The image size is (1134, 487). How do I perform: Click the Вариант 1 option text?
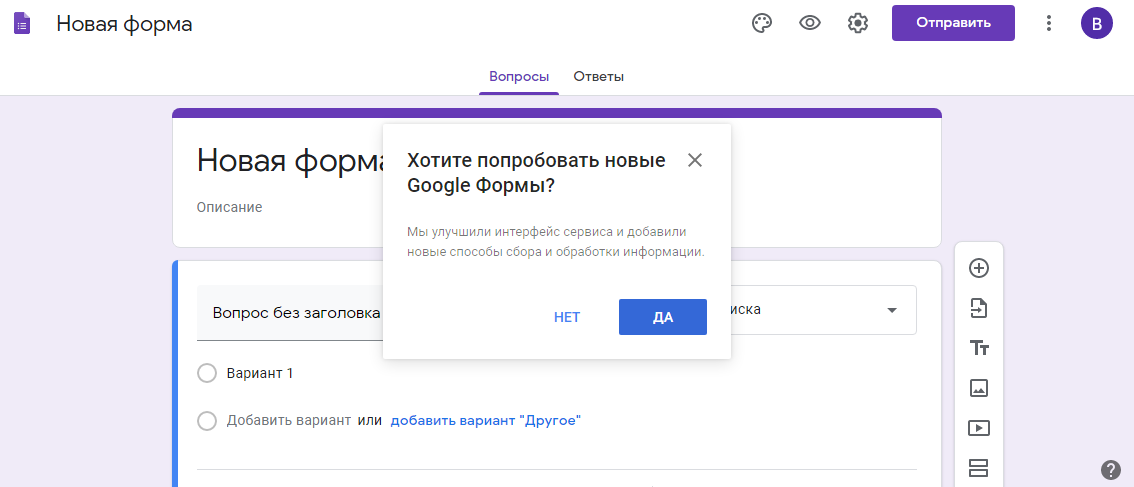coord(260,373)
